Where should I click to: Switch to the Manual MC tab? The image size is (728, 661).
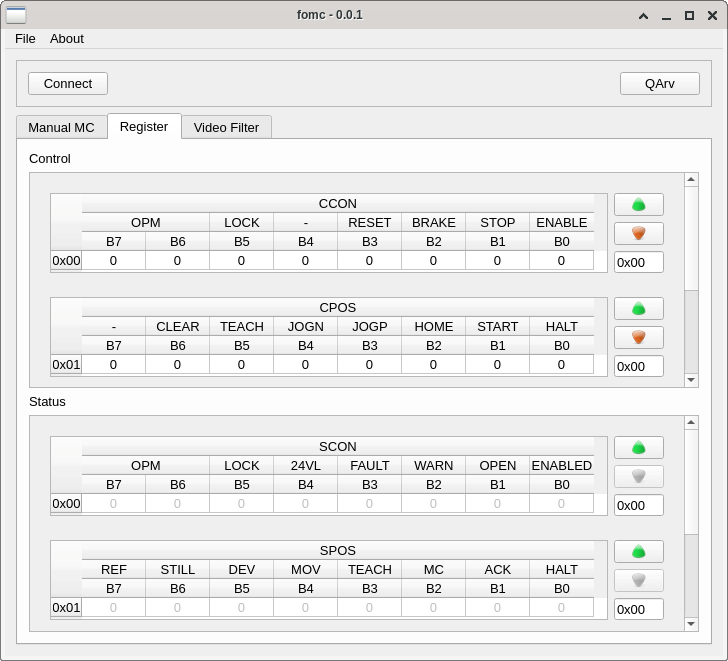(x=61, y=127)
